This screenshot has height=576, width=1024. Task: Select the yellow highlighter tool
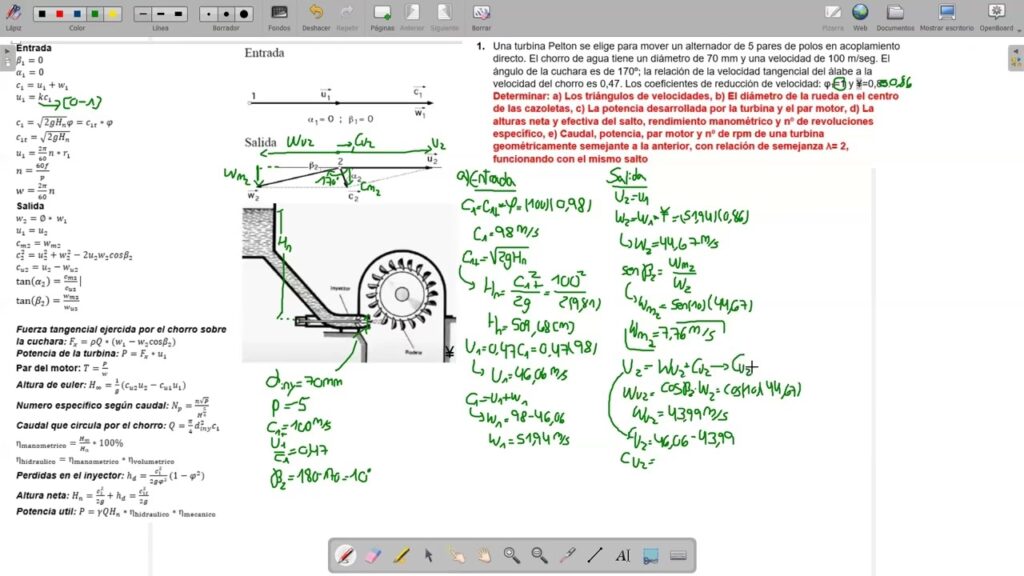(401, 555)
